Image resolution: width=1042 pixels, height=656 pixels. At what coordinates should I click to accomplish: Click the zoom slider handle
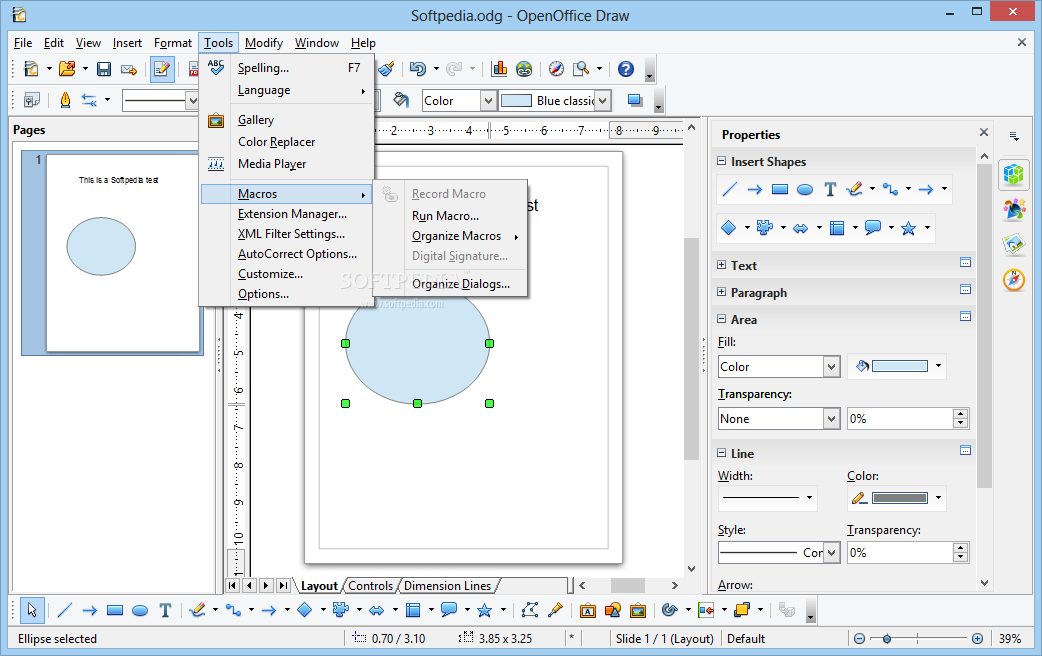click(x=886, y=639)
